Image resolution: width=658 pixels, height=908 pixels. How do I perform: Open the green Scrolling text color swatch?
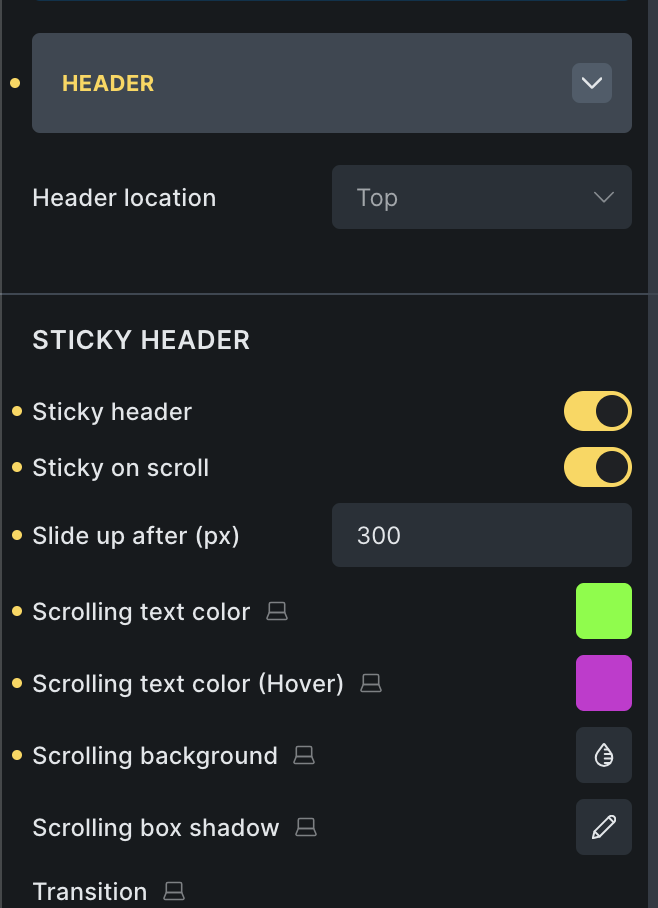point(604,611)
